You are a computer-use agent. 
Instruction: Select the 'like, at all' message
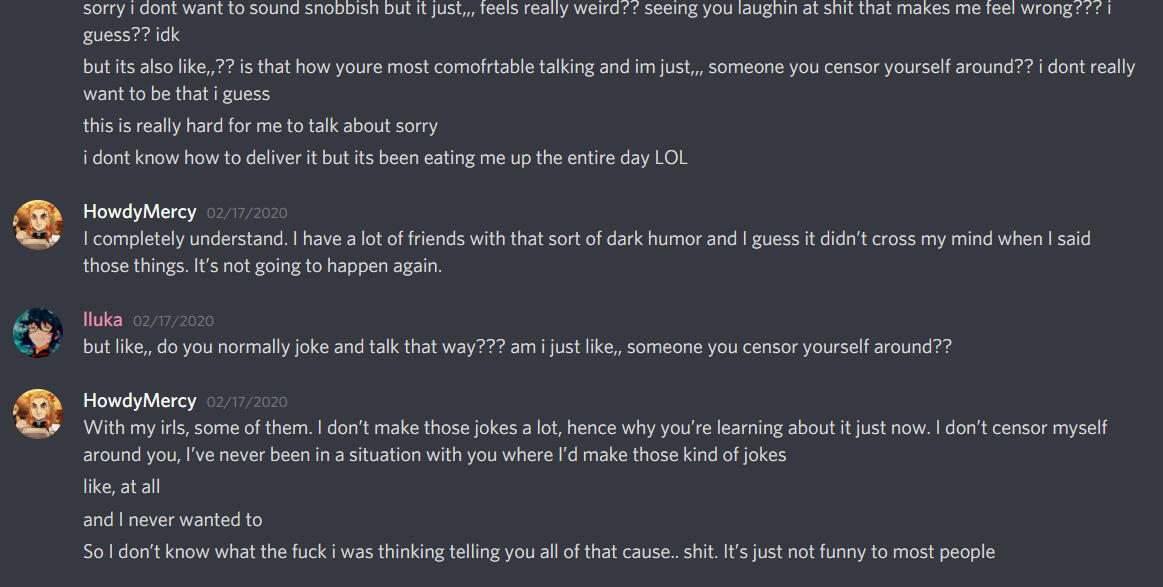[x=121, y=487]
